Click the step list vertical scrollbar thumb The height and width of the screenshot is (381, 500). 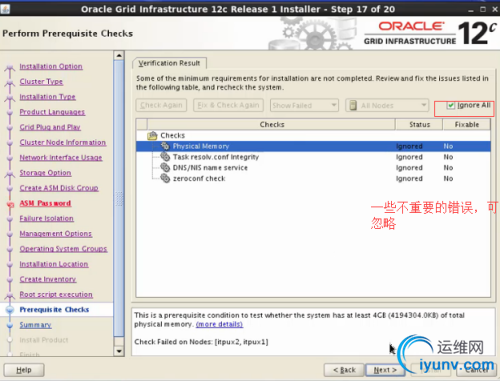pos(119,199)
